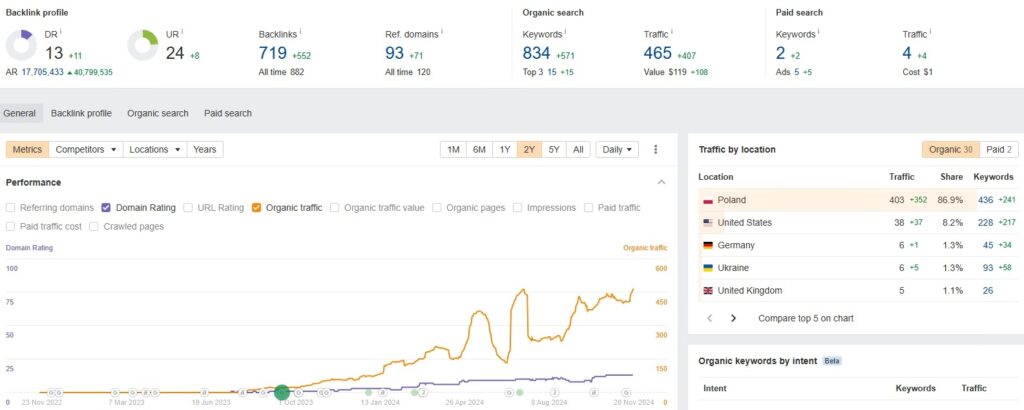This screenshot has height=410, width=1024.
Task: Select the Metrics chart mode
Action: [27, 150]
